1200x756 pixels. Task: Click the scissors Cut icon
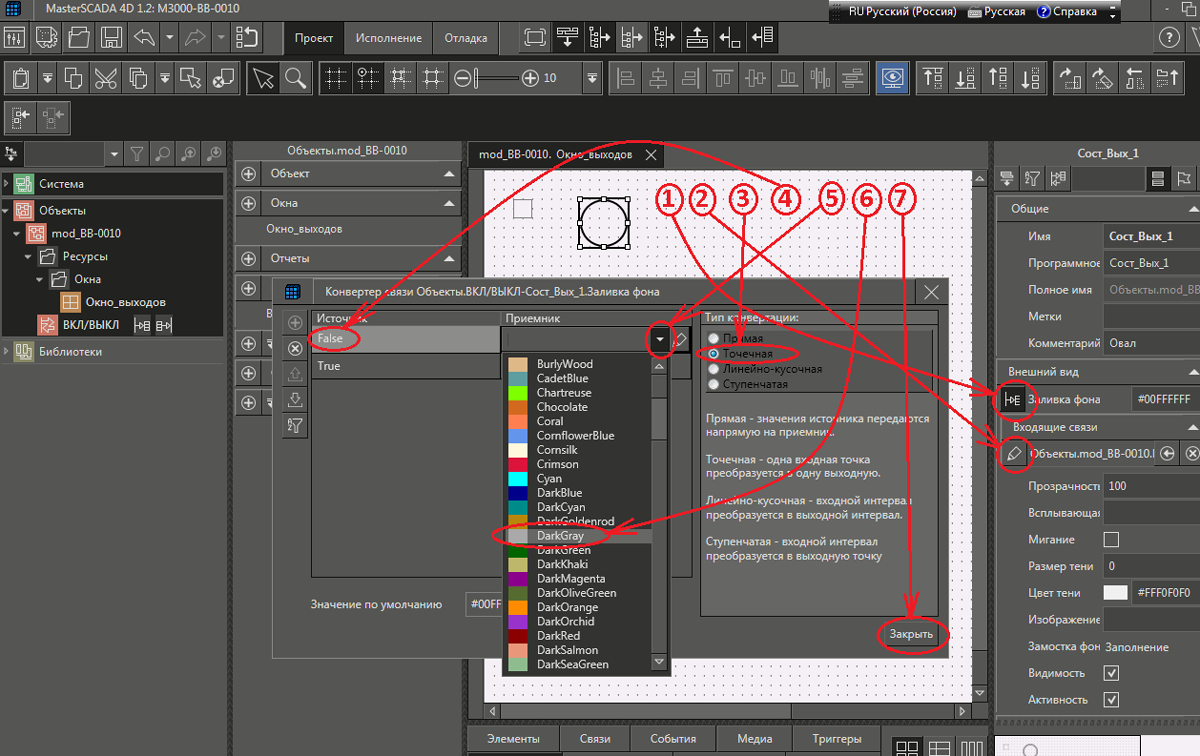[x=105, y=77]
